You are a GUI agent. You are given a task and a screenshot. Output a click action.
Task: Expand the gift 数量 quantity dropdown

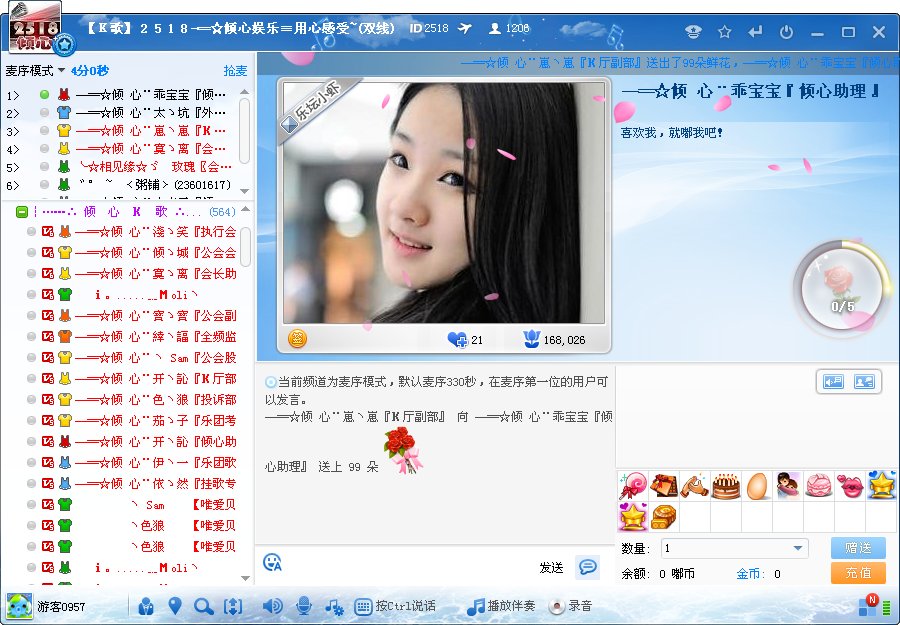pos(798,548)
